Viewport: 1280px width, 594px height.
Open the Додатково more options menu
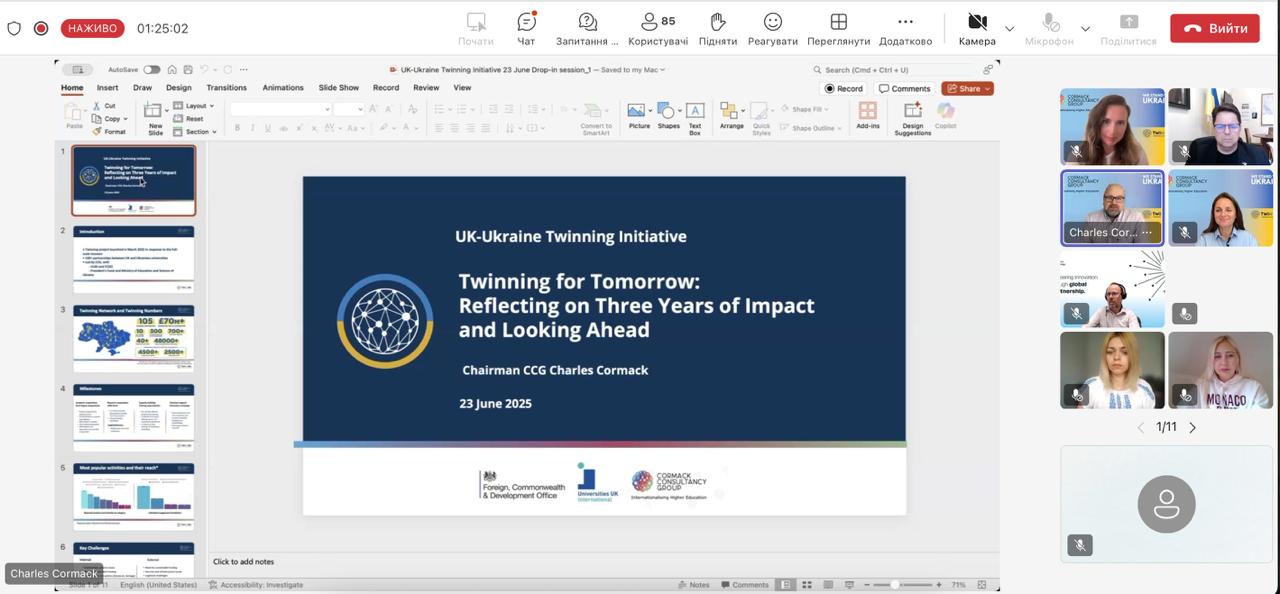[x=905, y=29]
